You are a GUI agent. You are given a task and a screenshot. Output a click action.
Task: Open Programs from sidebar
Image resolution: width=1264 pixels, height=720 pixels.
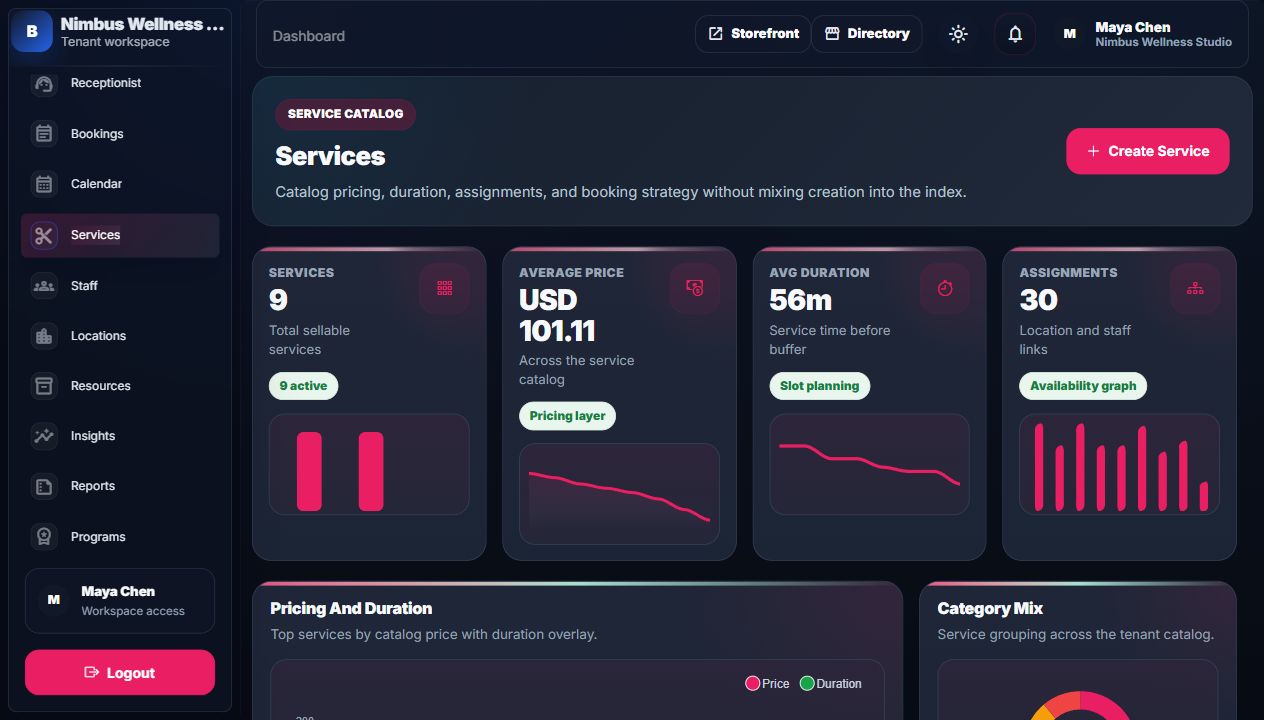[x=120, y=537]
